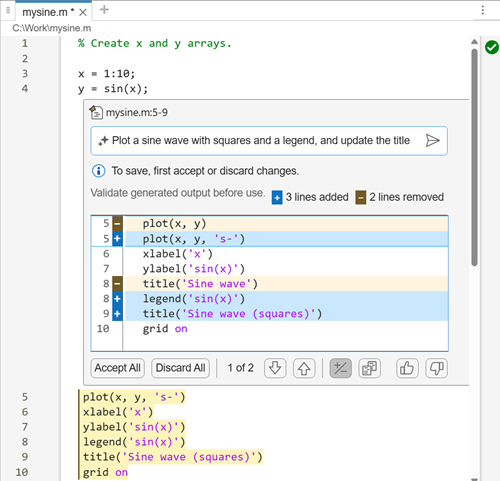Click editor line 8 legend('sin(x)')
The image size is (500, 481).
134,442
